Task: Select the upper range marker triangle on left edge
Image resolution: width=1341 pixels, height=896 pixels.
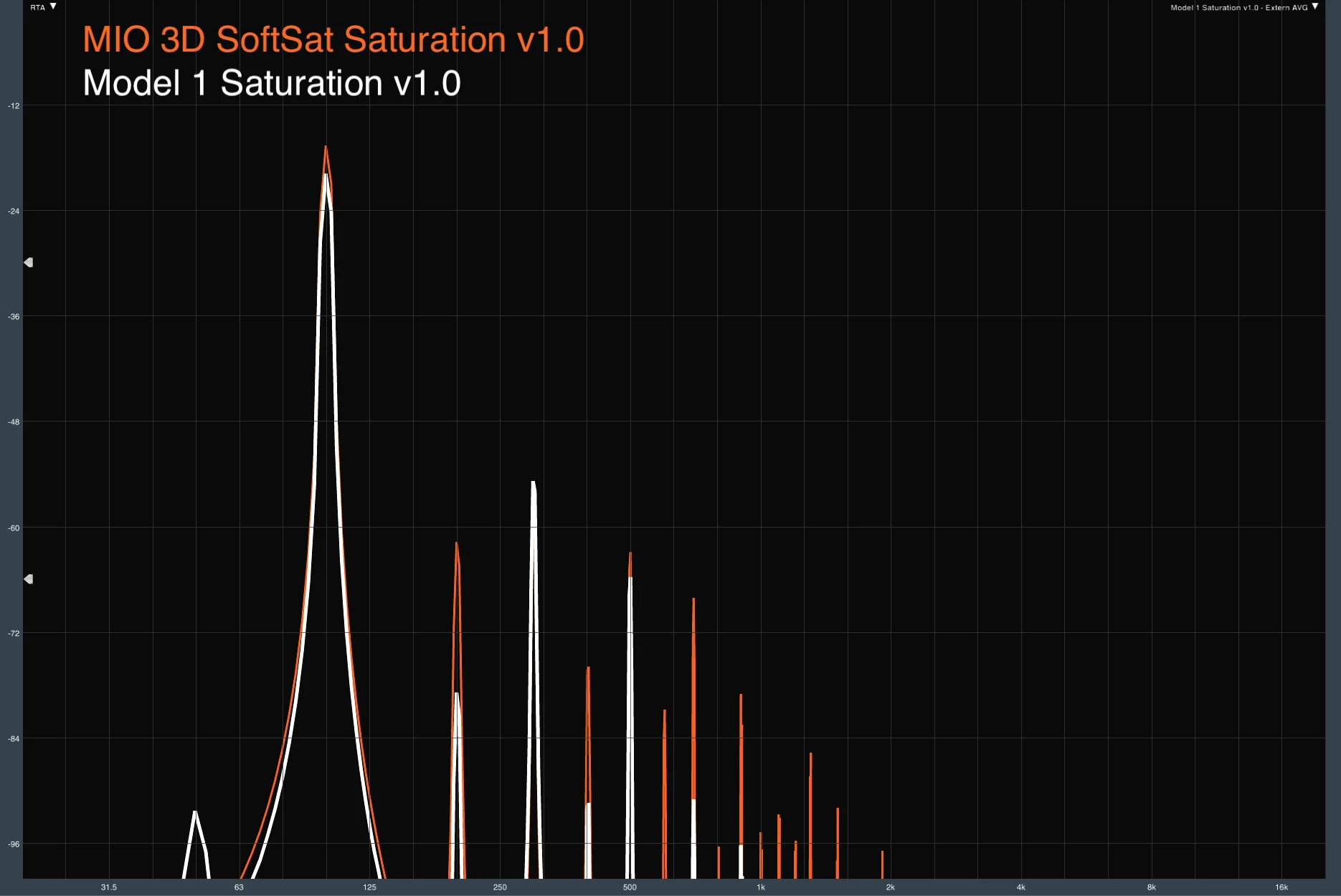Action: click(29, 262)
